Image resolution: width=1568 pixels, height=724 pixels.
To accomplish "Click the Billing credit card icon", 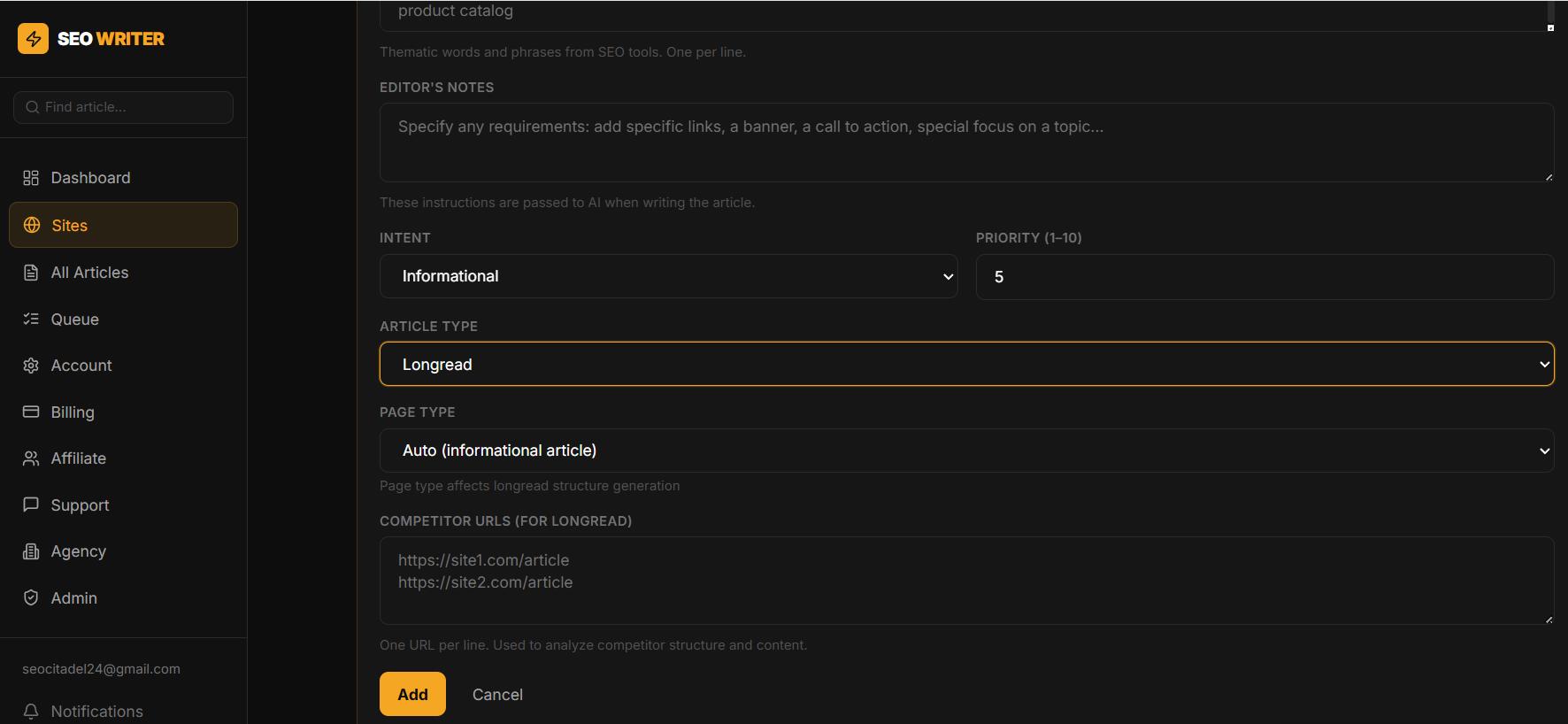I will click(31, 412).
